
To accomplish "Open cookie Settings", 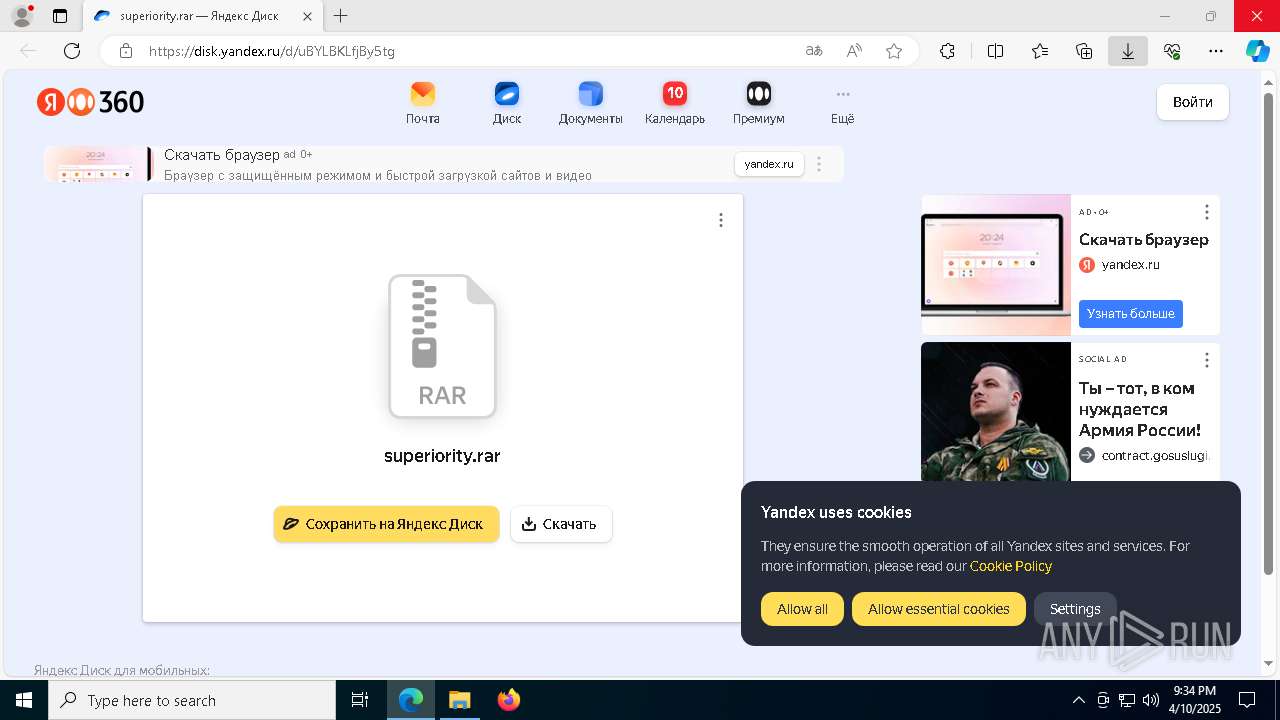I will pos(1075,609).
